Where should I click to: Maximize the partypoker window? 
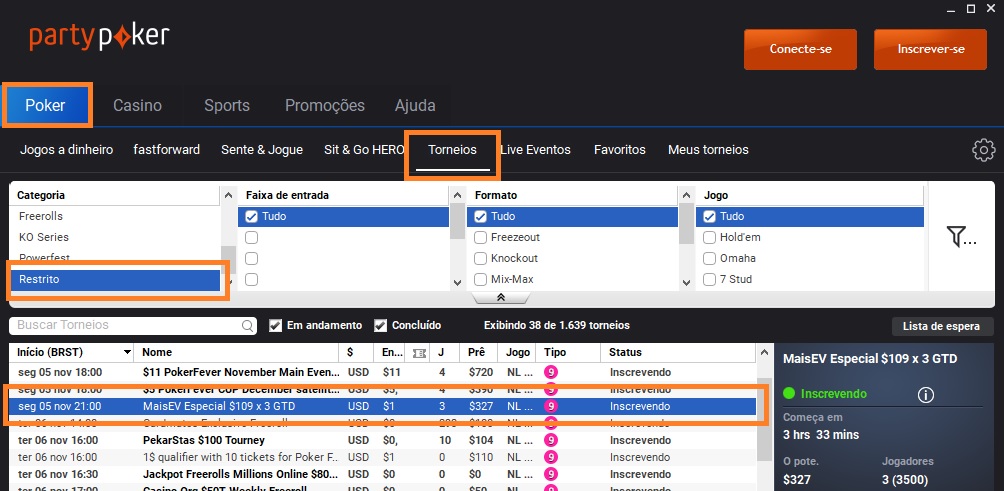pyautogui.click(x=971, y=8)
